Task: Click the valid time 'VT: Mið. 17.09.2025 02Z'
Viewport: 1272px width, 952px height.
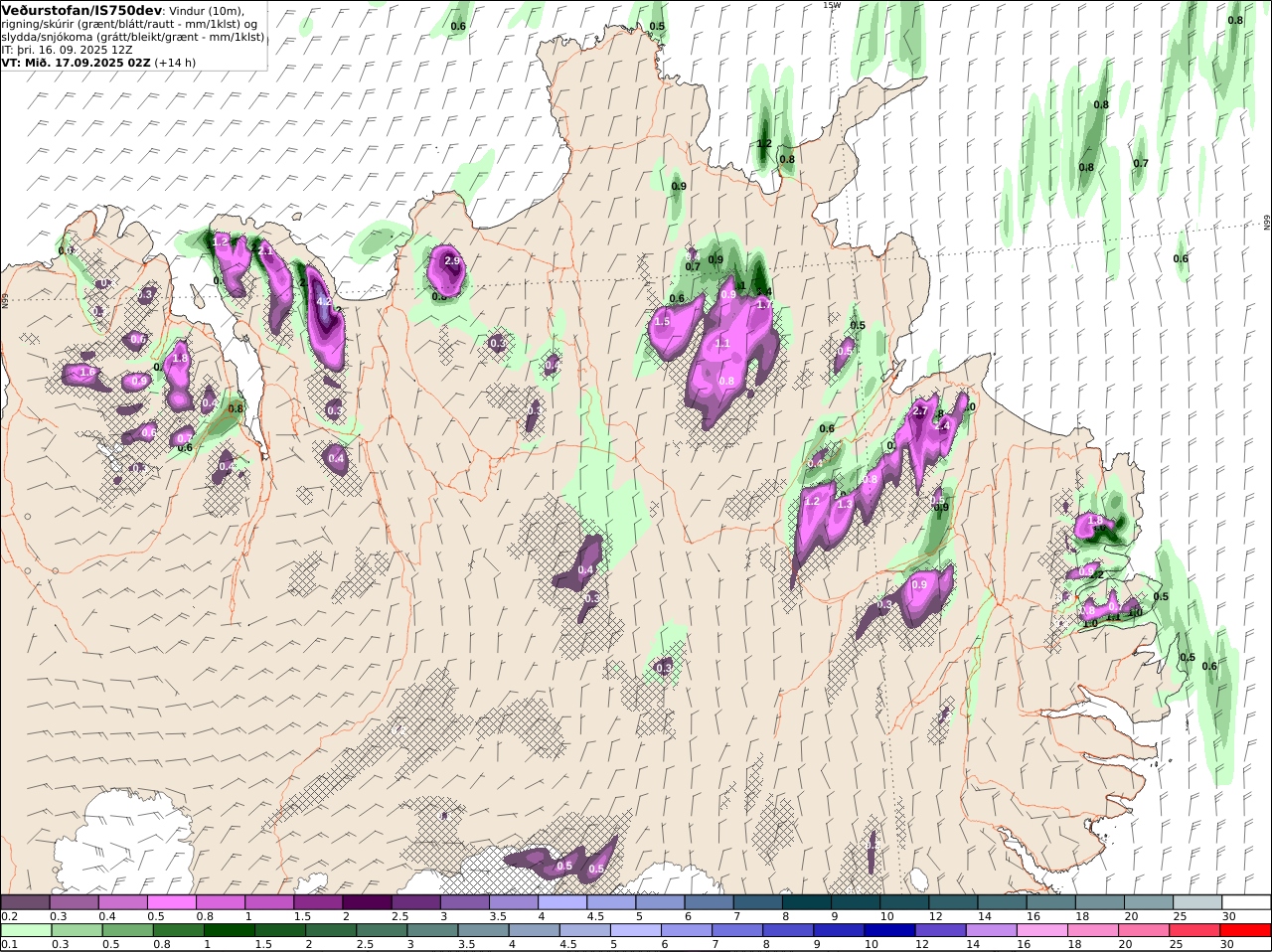Action: point(76,62)
